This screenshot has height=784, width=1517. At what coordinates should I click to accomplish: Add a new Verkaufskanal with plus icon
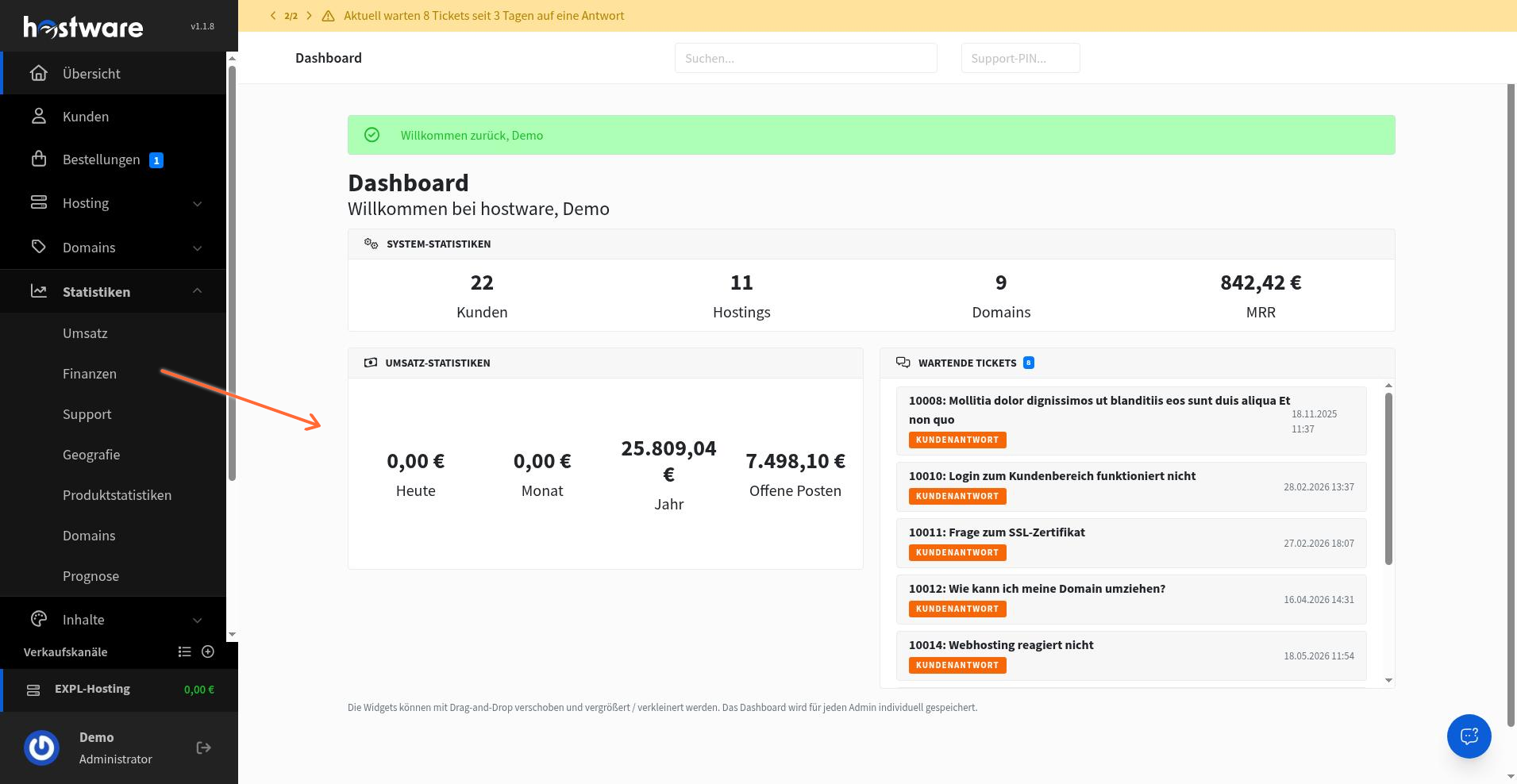point(208,651)
